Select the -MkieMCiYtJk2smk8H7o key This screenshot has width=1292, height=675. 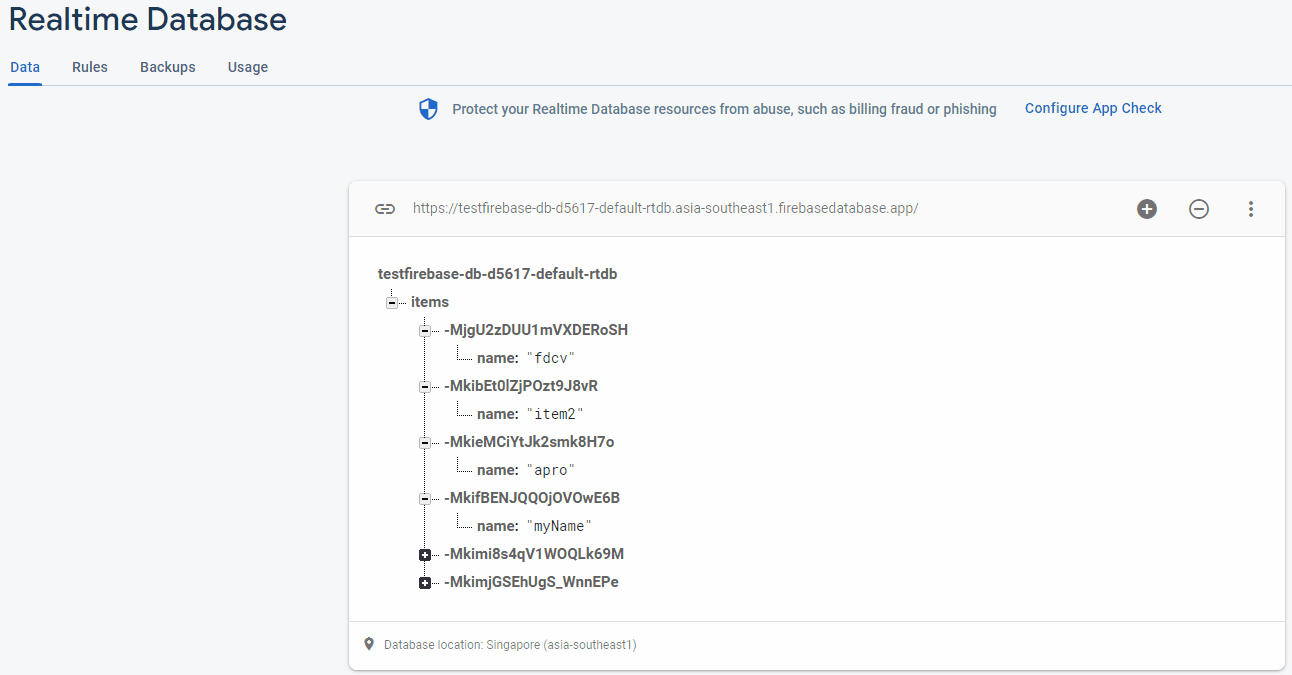(x=529, y=442)
